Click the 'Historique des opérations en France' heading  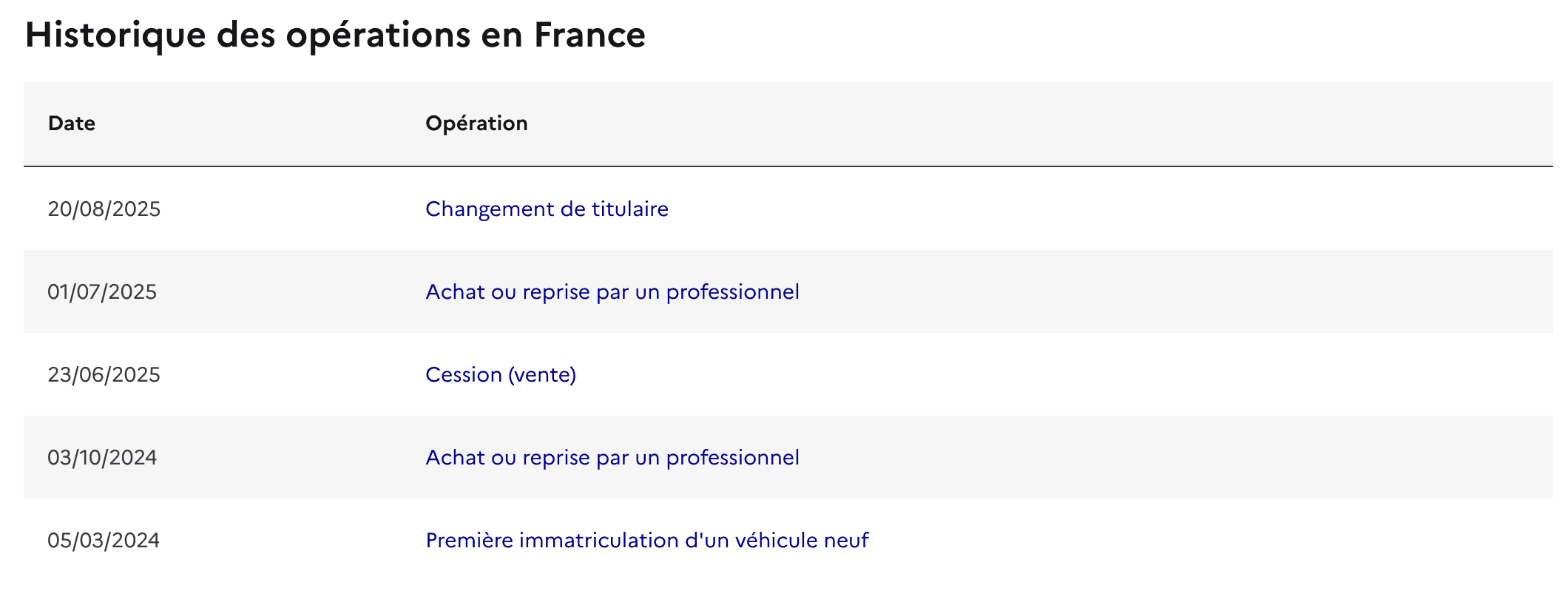click(x=335, y=33)
